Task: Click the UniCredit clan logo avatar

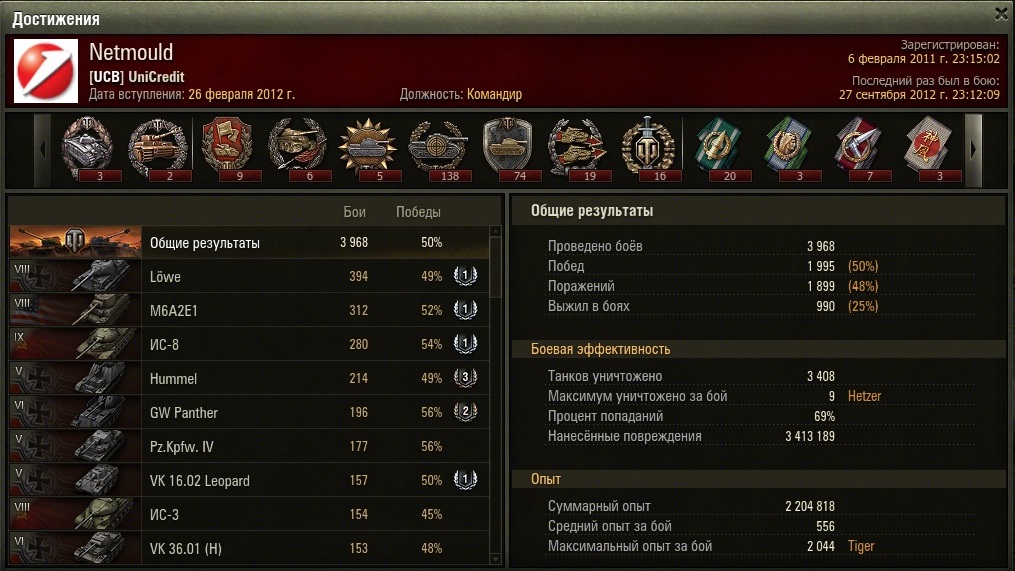Action: [x=46, y=71]
